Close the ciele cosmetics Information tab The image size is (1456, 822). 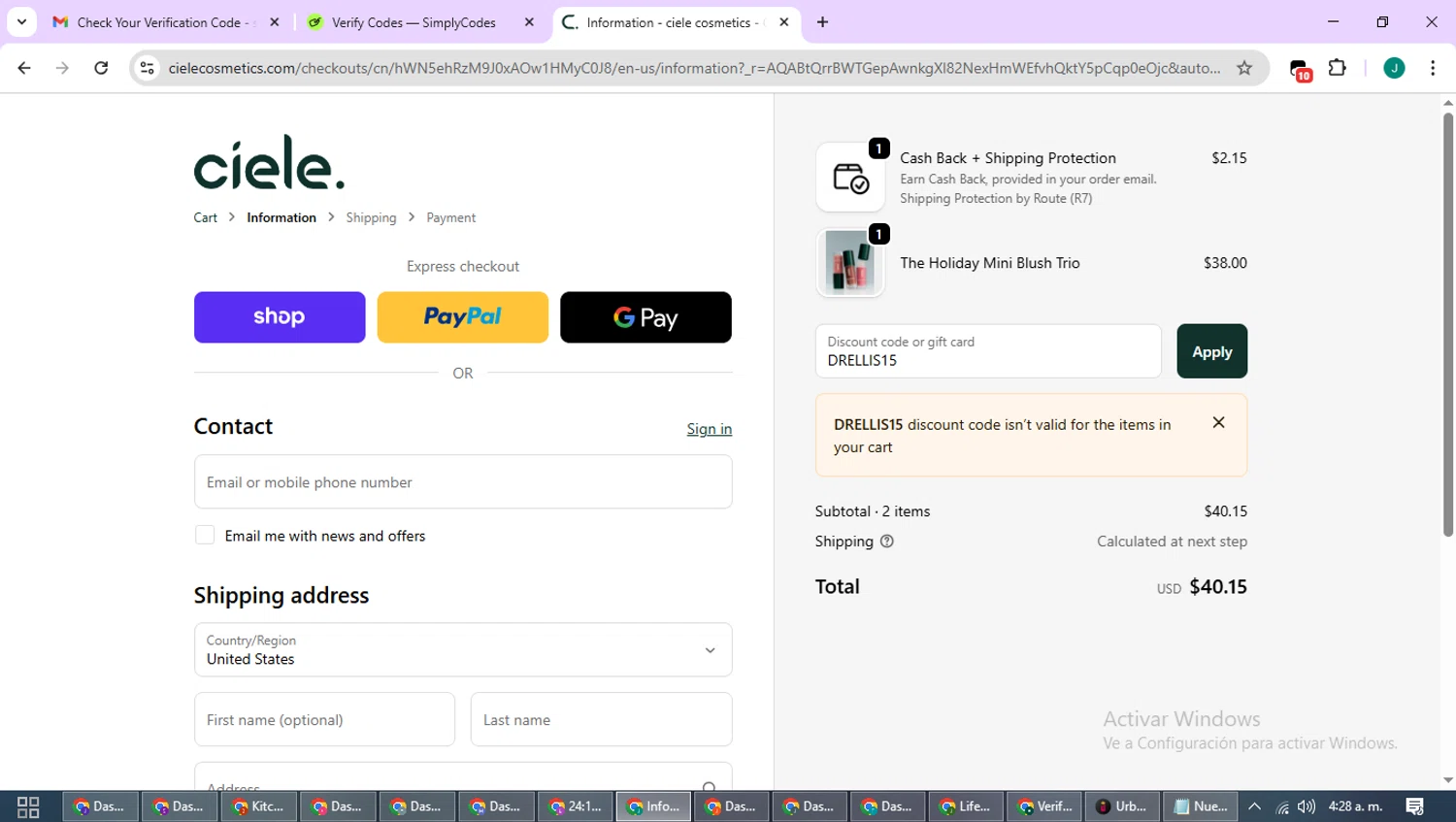[784, 21]
